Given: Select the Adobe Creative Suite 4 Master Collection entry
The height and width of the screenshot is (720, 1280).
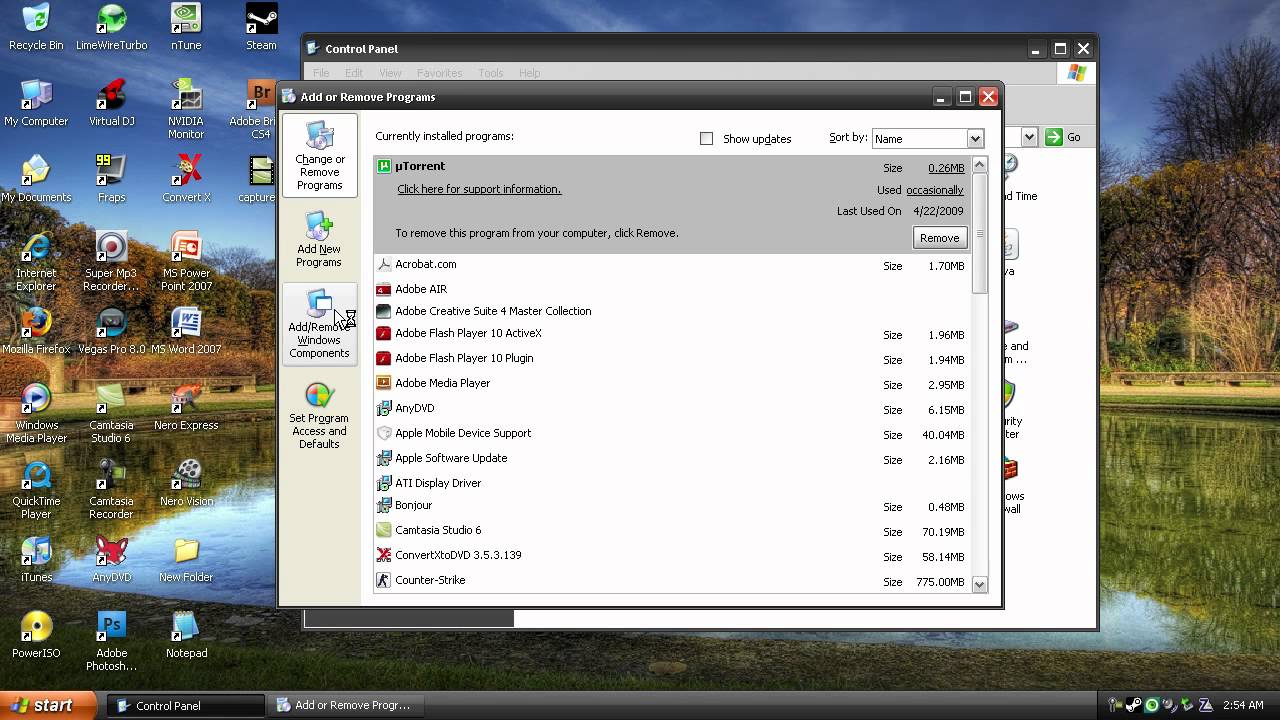Looking at the screenshot, I should [x=671, y=311].
